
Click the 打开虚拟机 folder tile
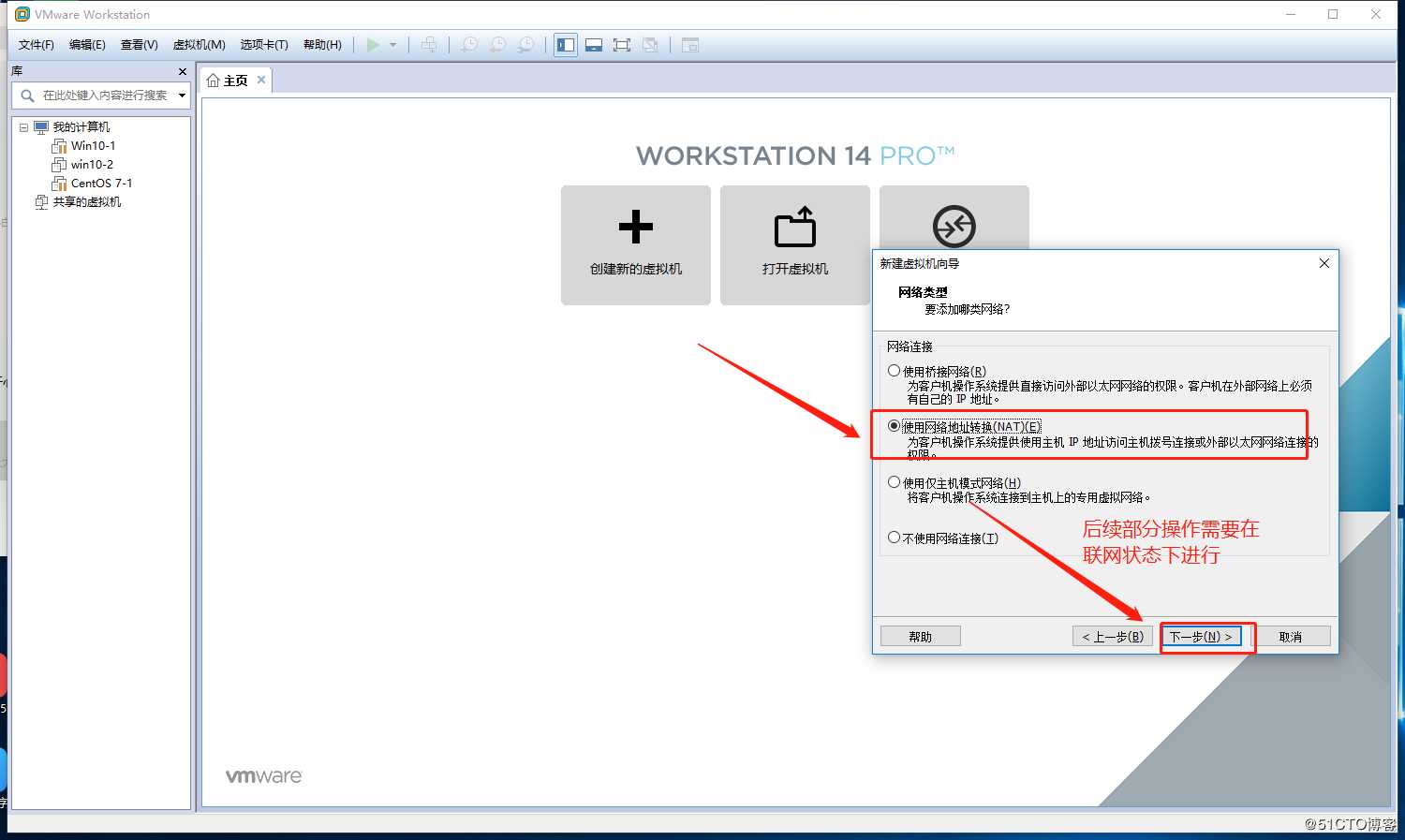(795, 245)
